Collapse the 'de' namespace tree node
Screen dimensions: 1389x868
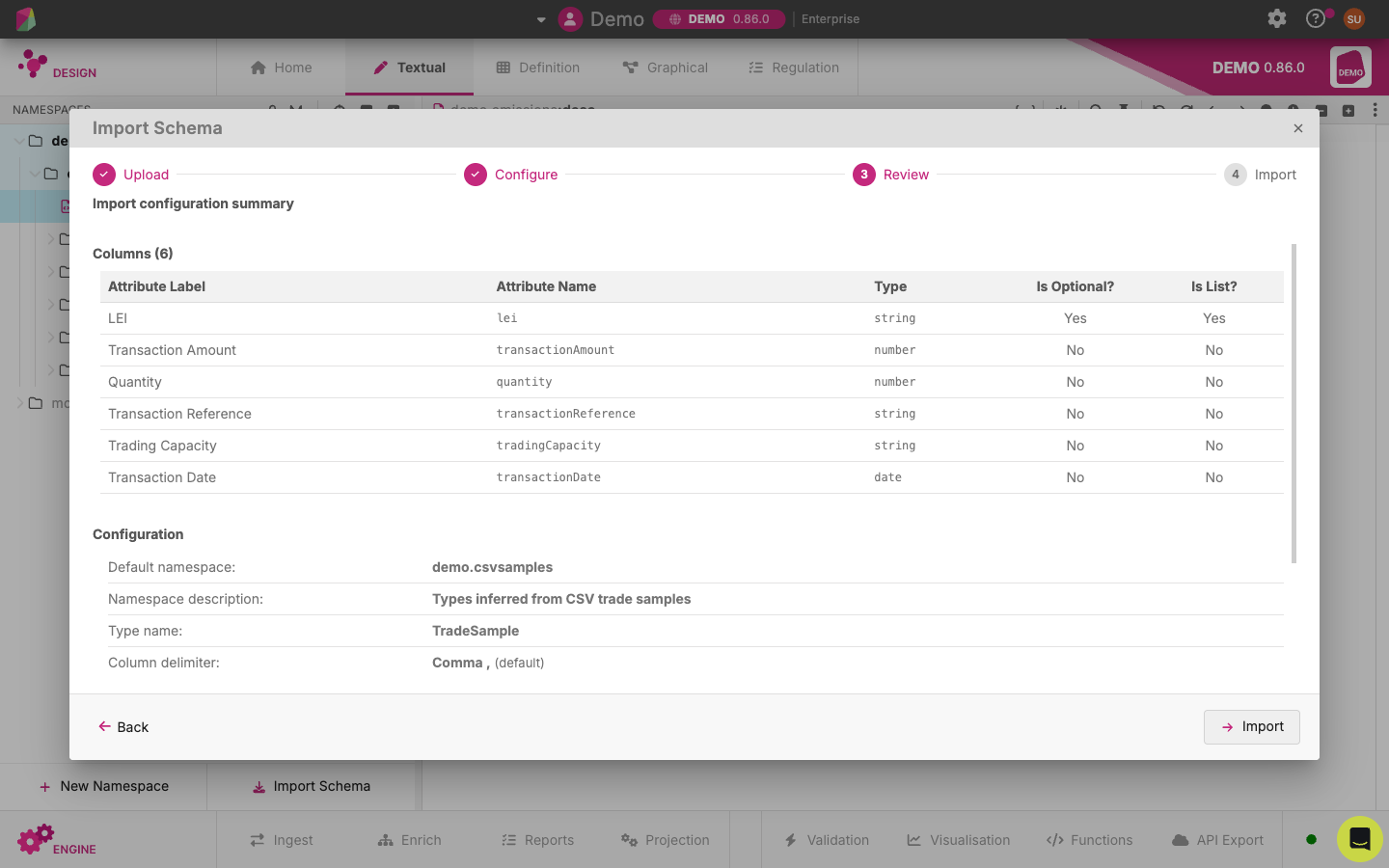(x=19, y=141)
